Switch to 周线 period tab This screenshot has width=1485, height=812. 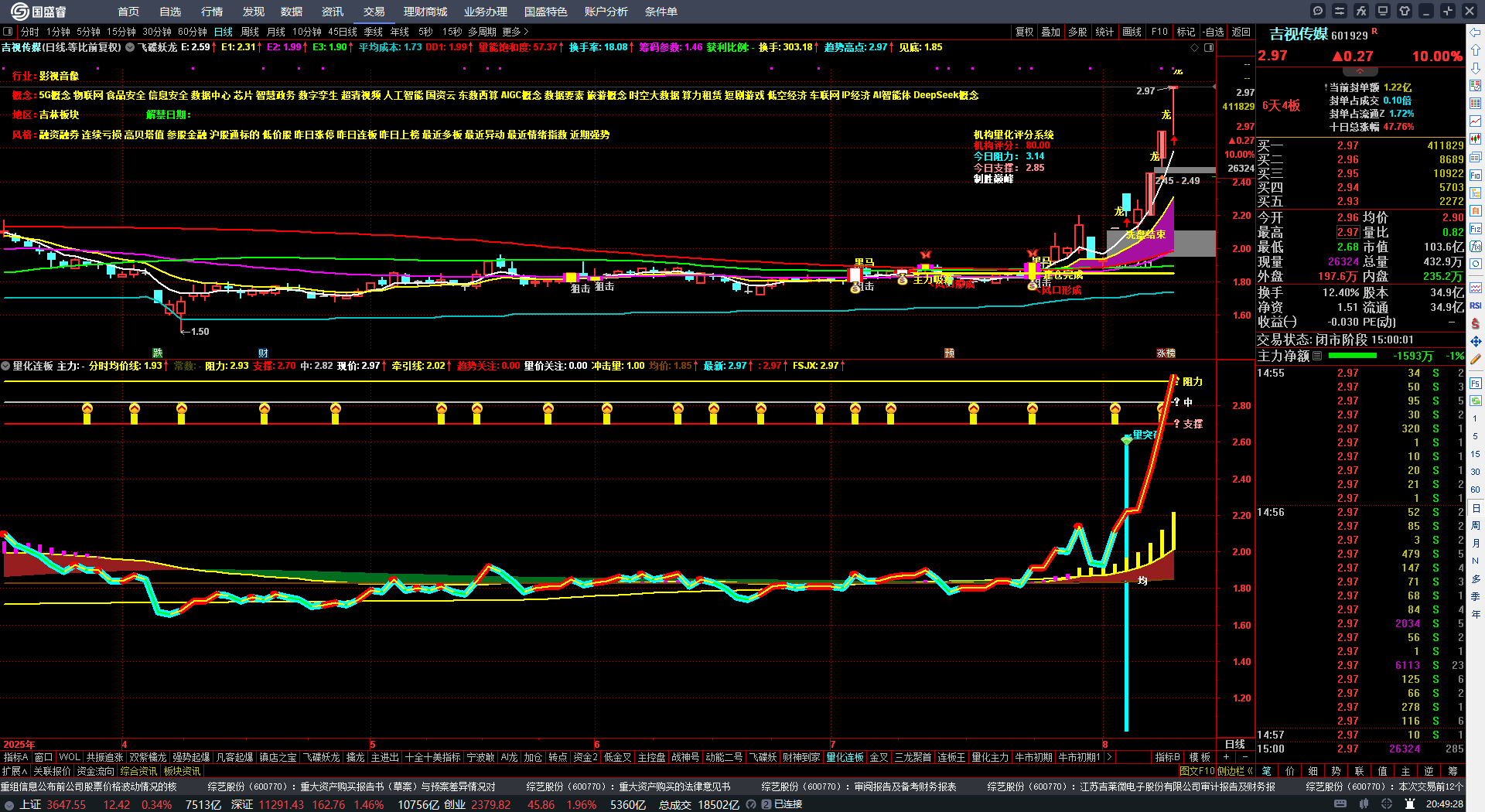coord(250,32)
